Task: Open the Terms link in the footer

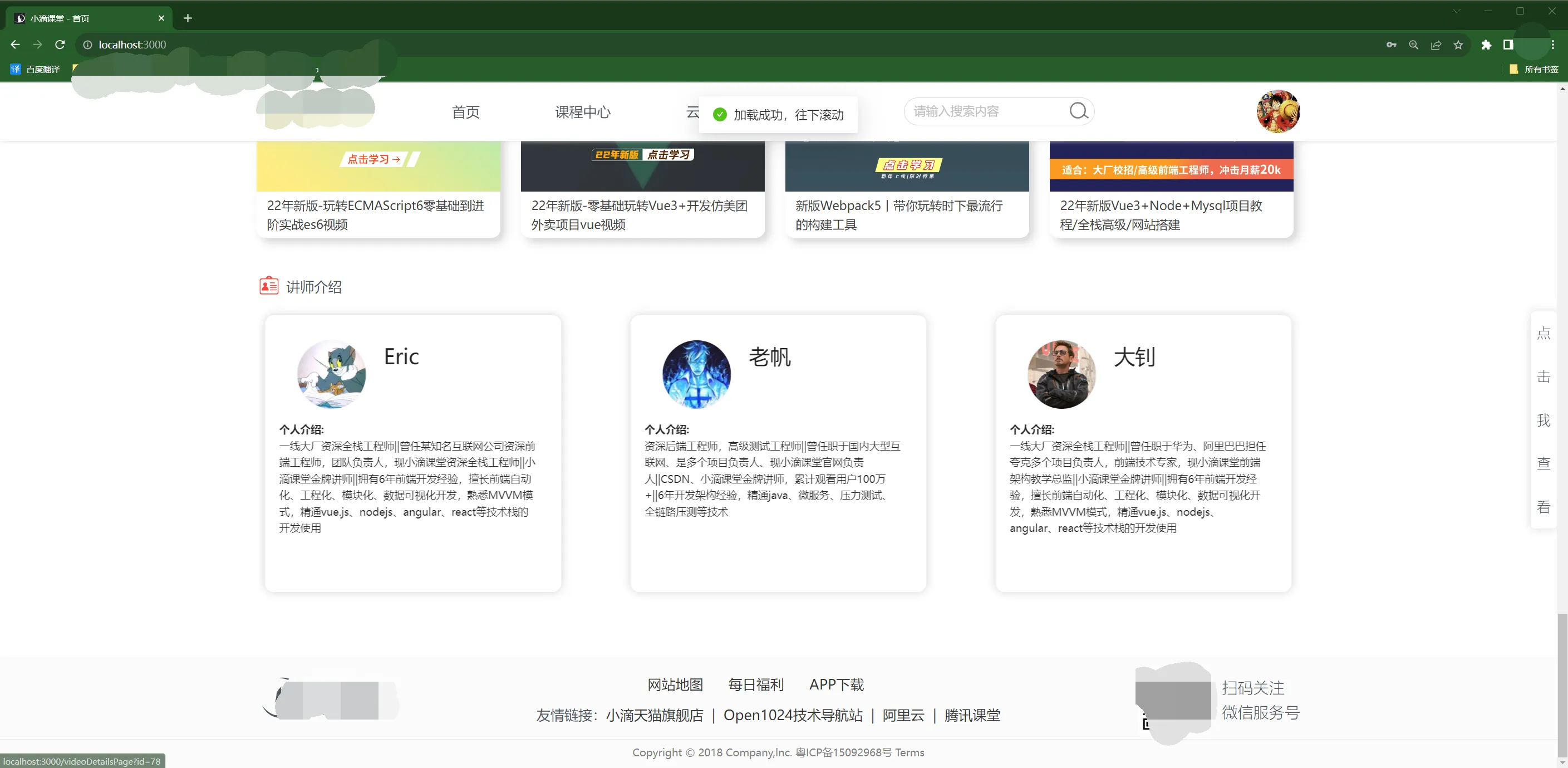Action: tap(910, 752)
